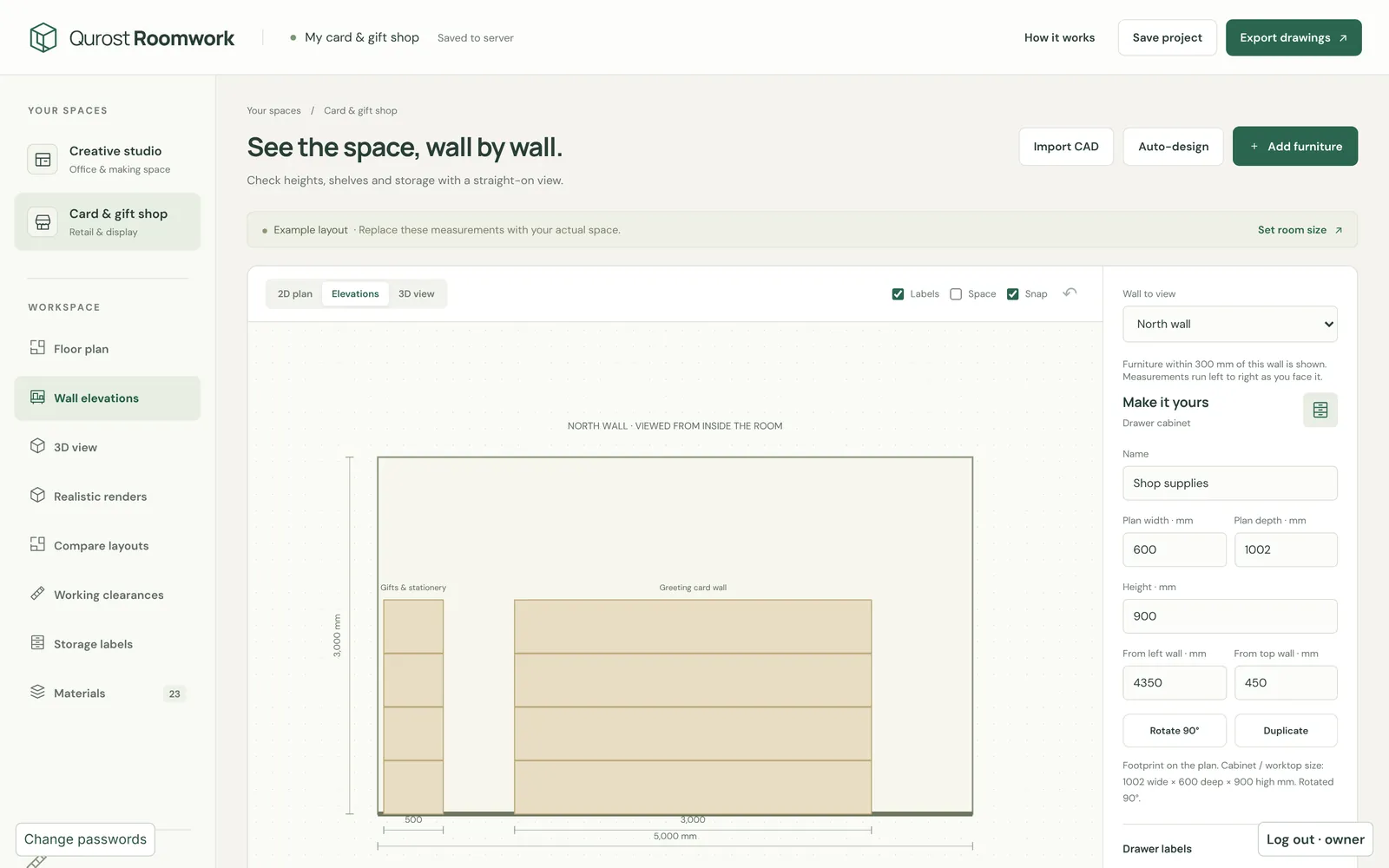Viewport: 1389px width, 868px height.
Task: Click the Realistic renders icon
Action: (x=37, y=495)
